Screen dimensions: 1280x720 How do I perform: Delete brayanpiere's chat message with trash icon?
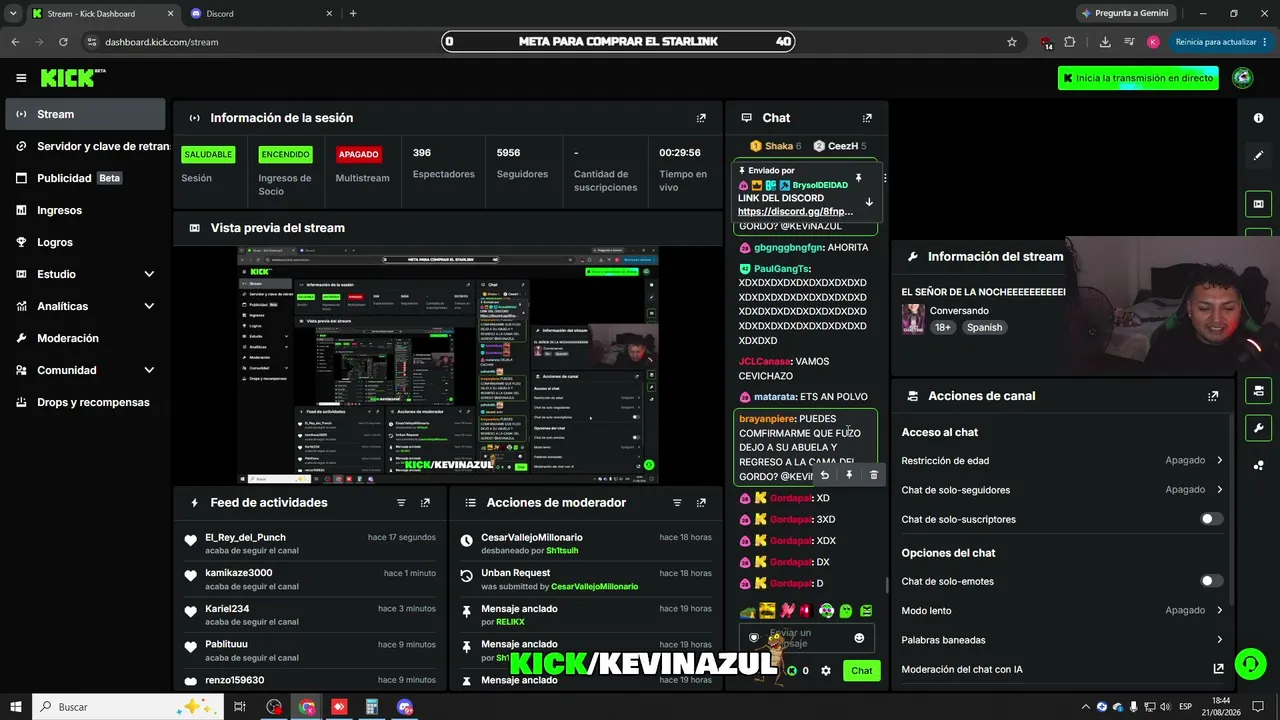874,475
